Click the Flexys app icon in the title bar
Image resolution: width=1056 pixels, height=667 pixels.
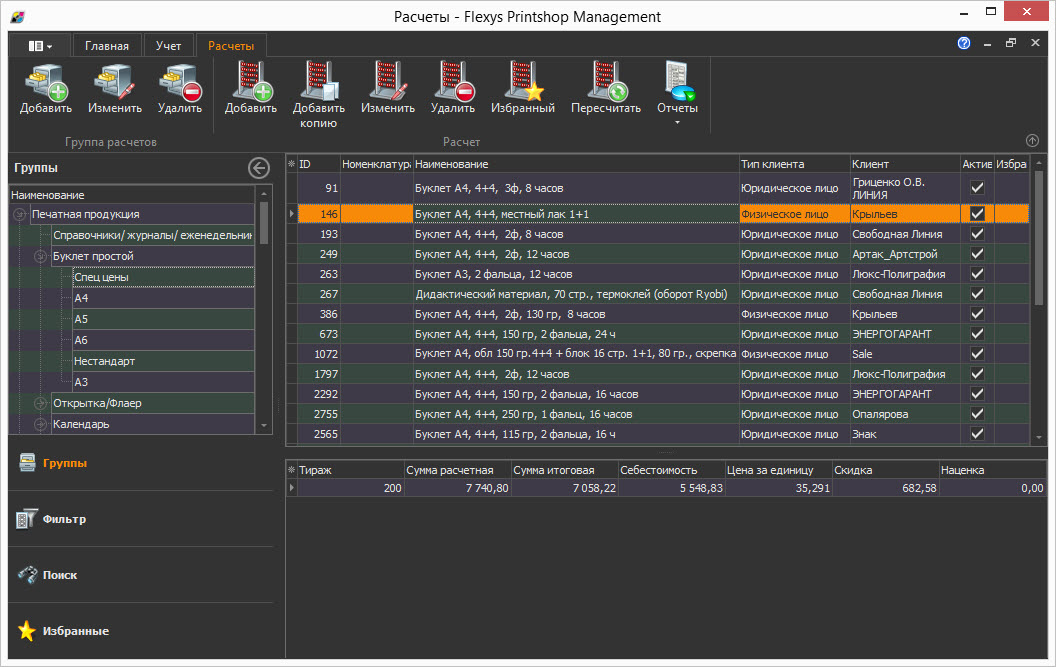coord(18,16)
